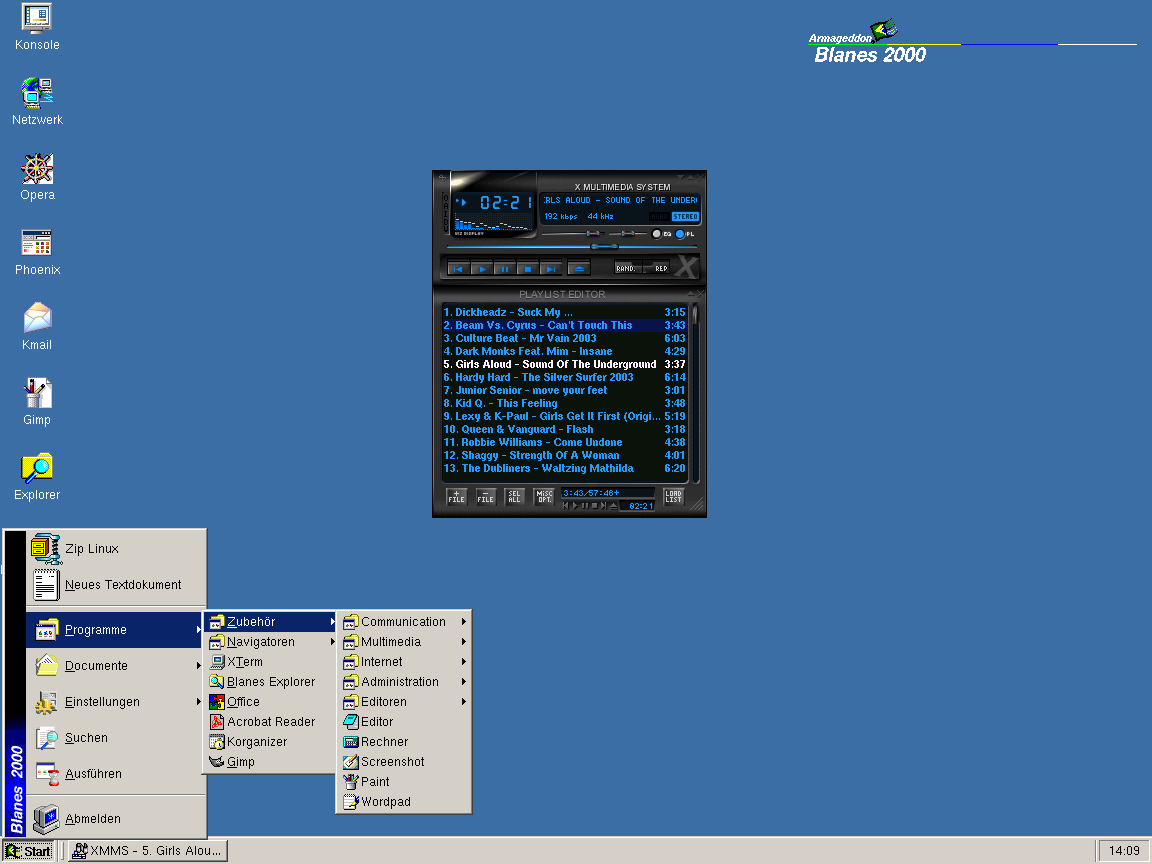The width and height of the screenshot is (1152, 864).
Task: Click the Gimp icon in the Programme menu
Action: click(217, 762)
